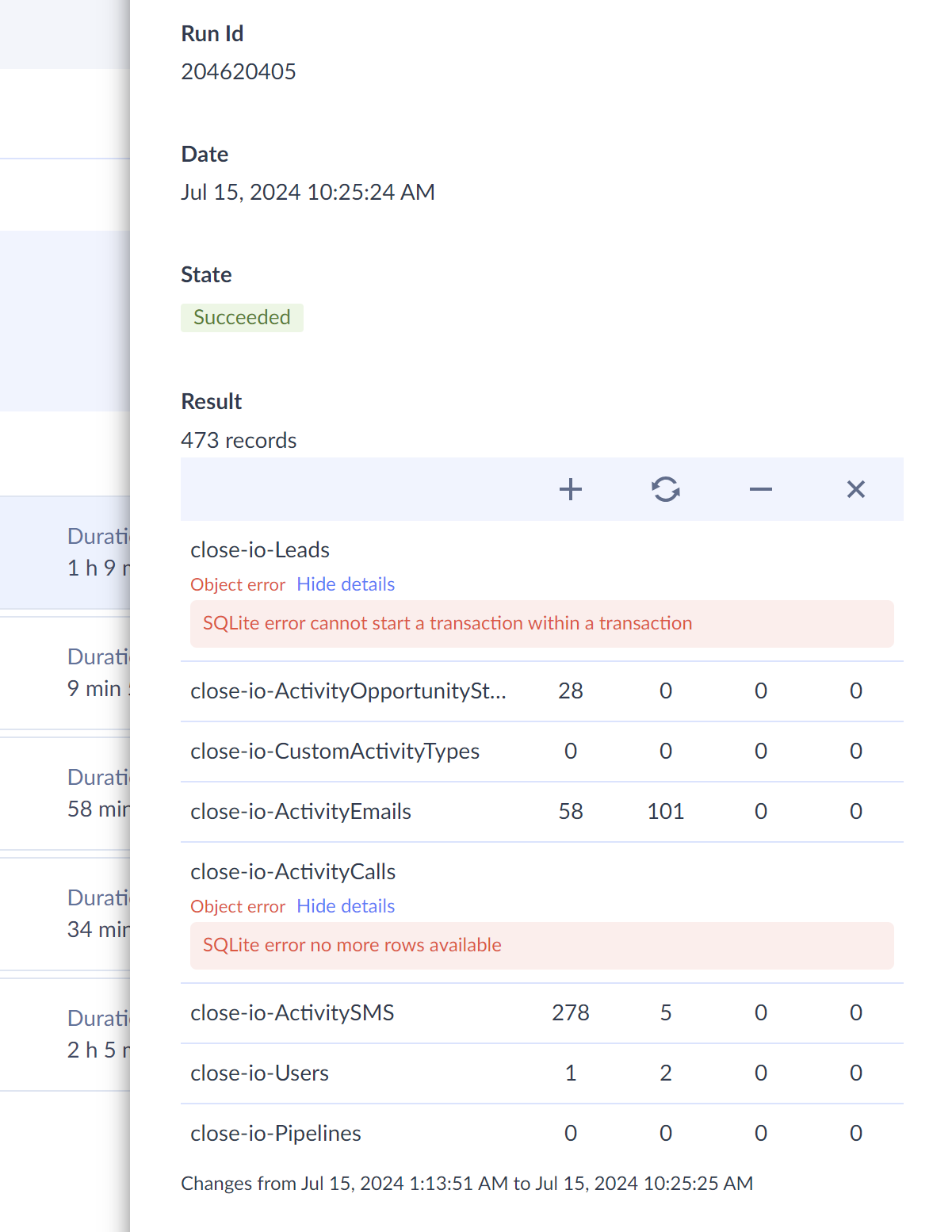Click the 58 value in ActivityEmails row
952x1232 pixels.
tap(571, 811)
